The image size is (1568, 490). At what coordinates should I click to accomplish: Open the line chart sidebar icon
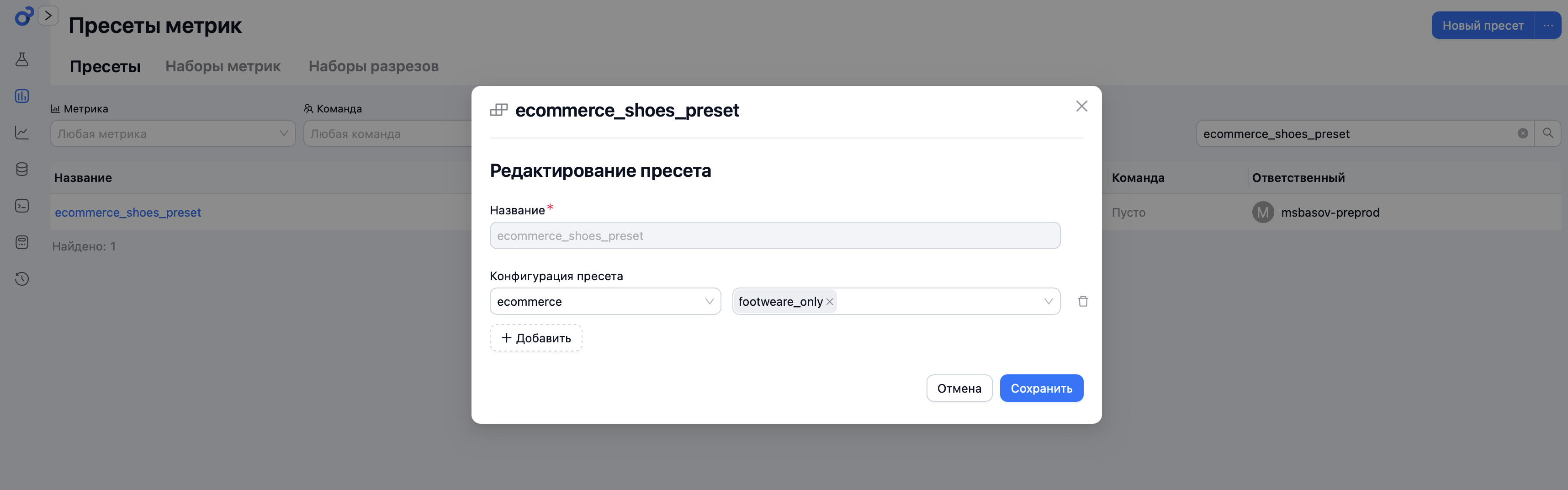tap(22, 132)
